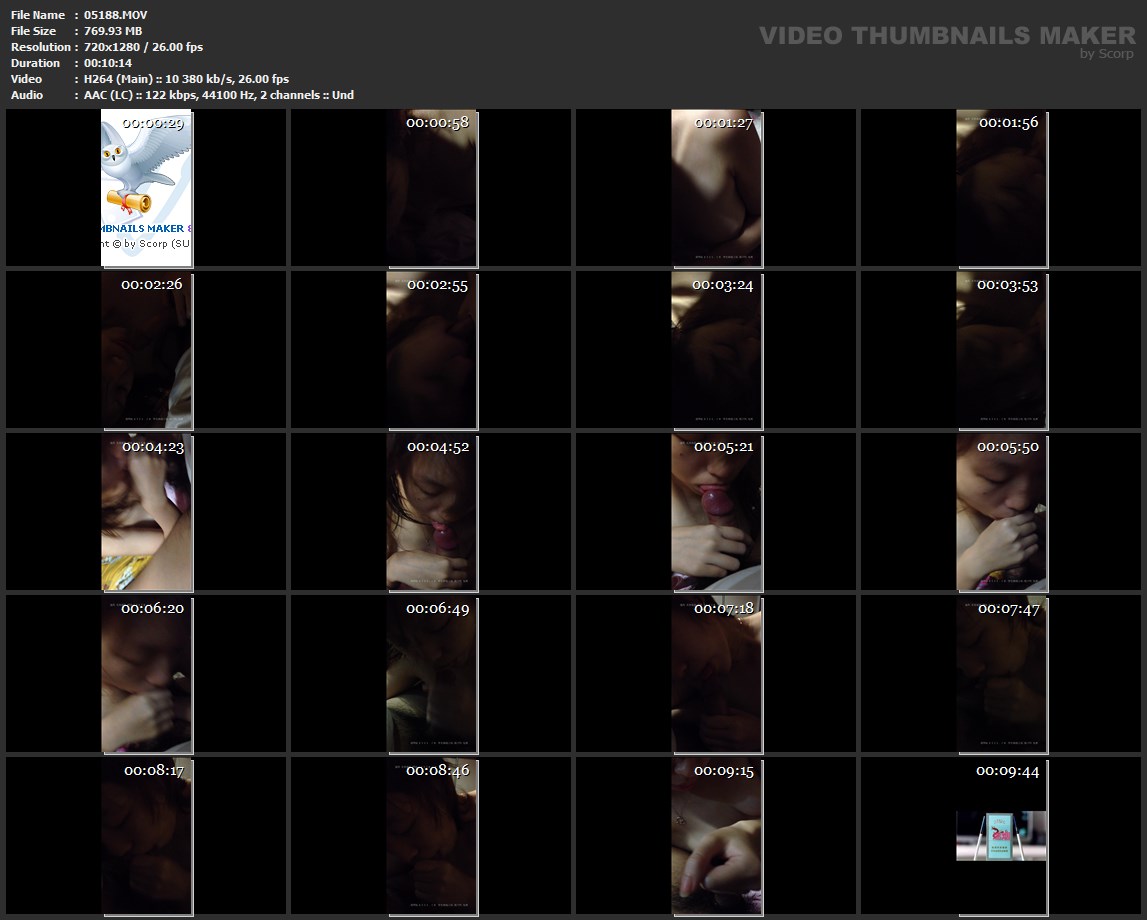Click the Audio label
The height and width of the screenshot is (920, 1147).
pos(27,95)
